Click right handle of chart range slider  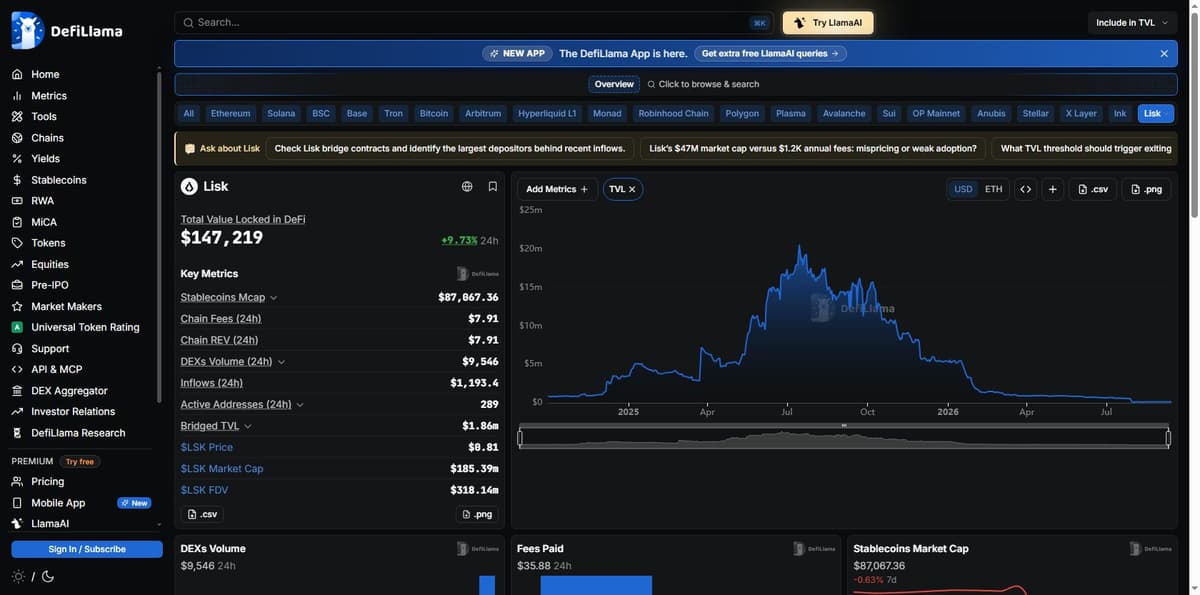click(x=1168, y=438)
